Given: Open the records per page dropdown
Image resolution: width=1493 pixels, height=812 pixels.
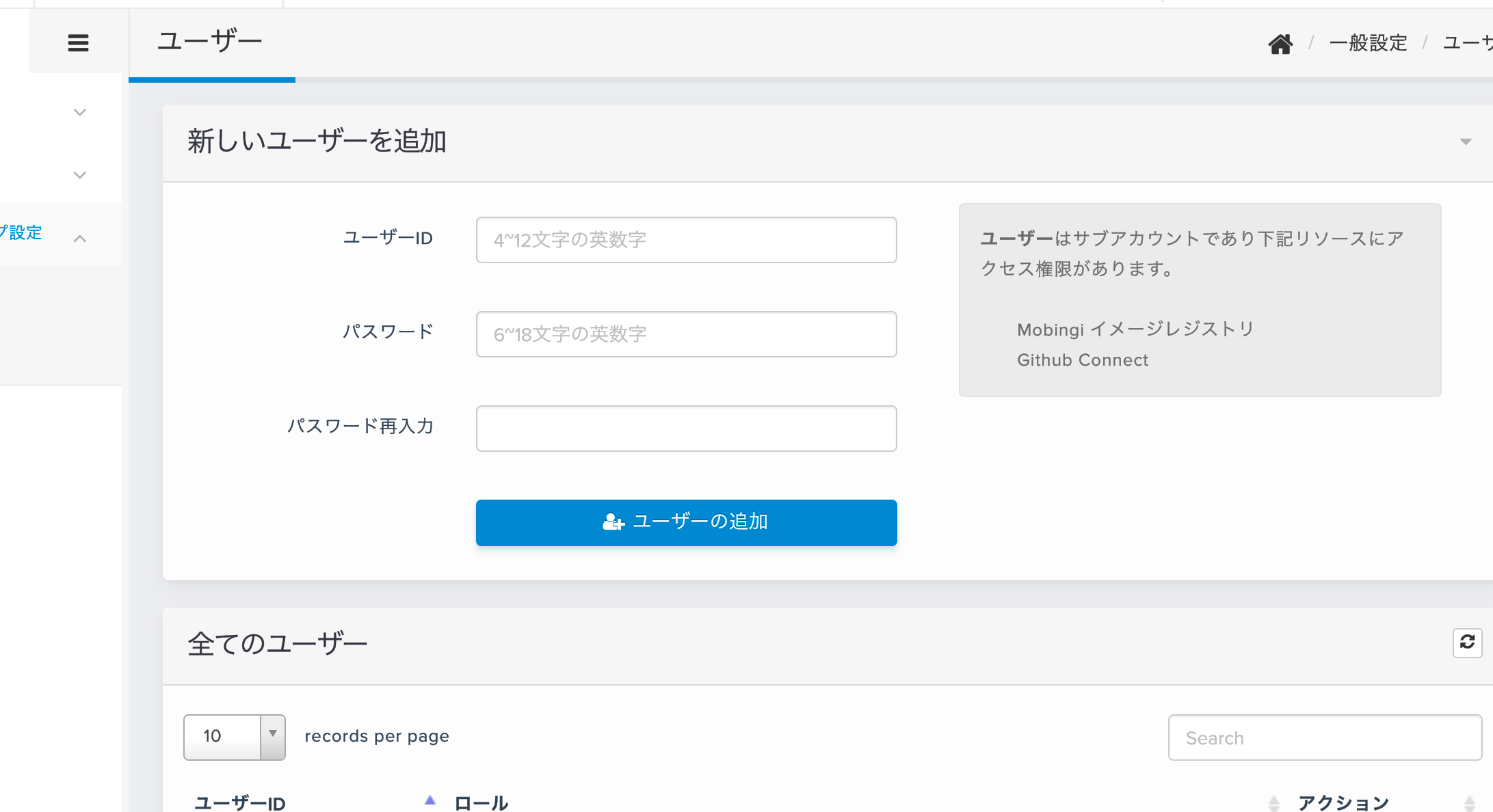Looking at the screenshot, I should [x=235, y=737].
